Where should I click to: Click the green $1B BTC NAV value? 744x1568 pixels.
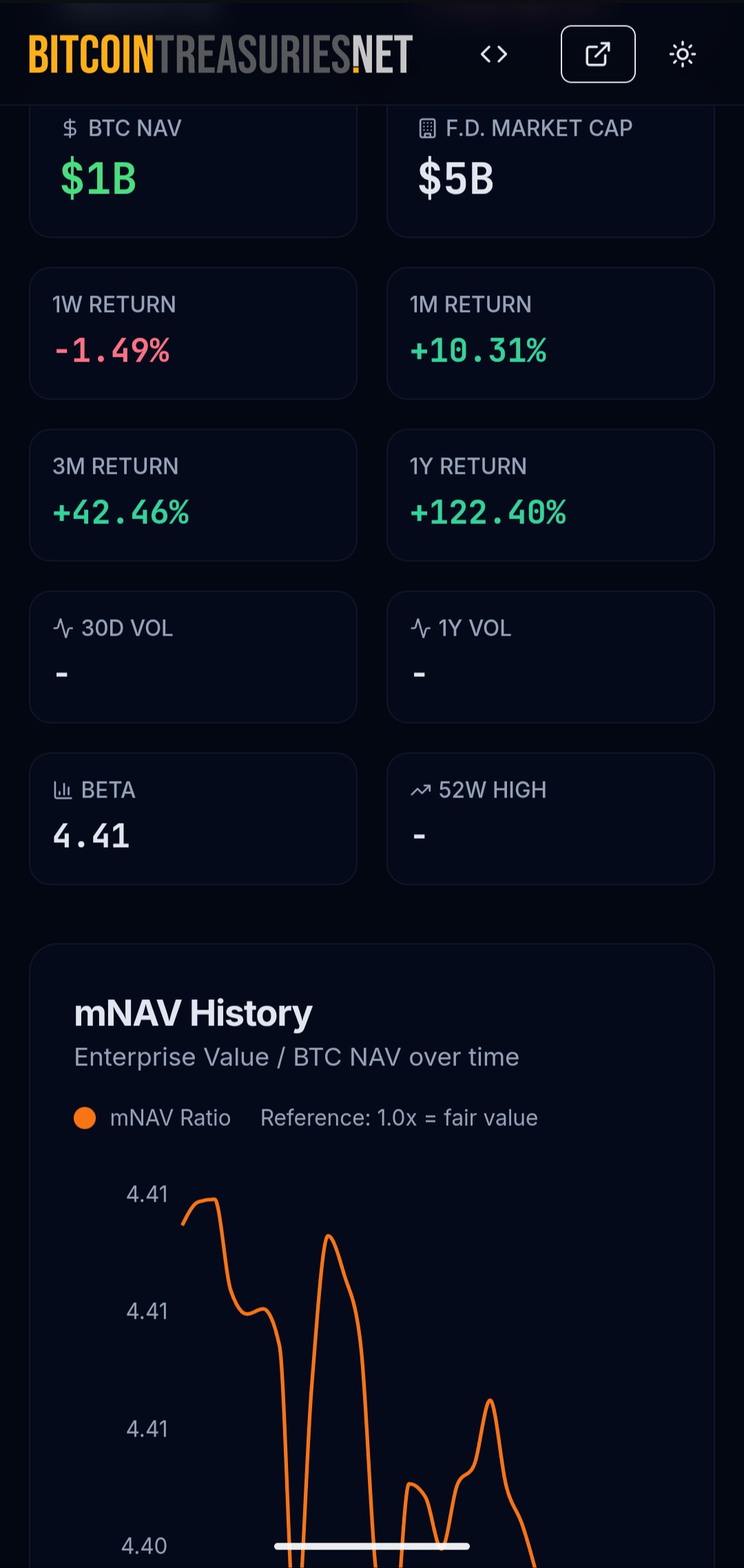(x=99, y=178)
